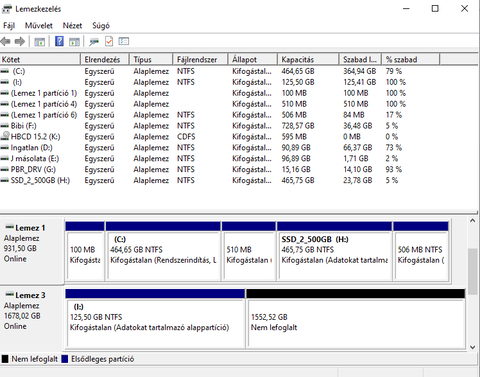
Task: Click the Lemez 3 disk header panel
Action: [32, 318]
